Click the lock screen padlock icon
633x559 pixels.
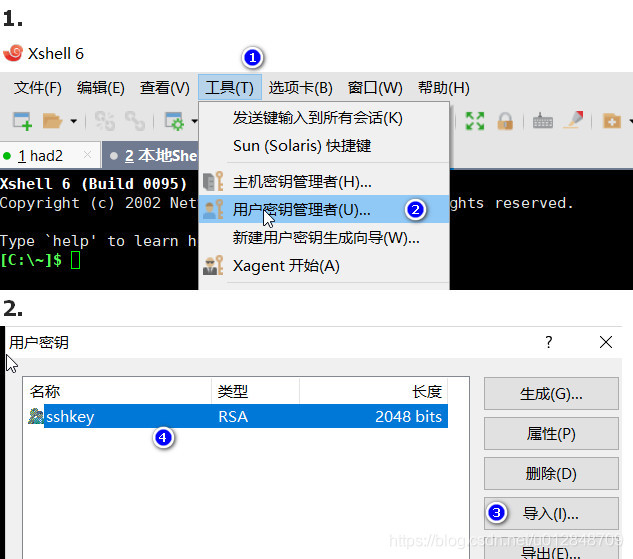(x=505, y=121)
